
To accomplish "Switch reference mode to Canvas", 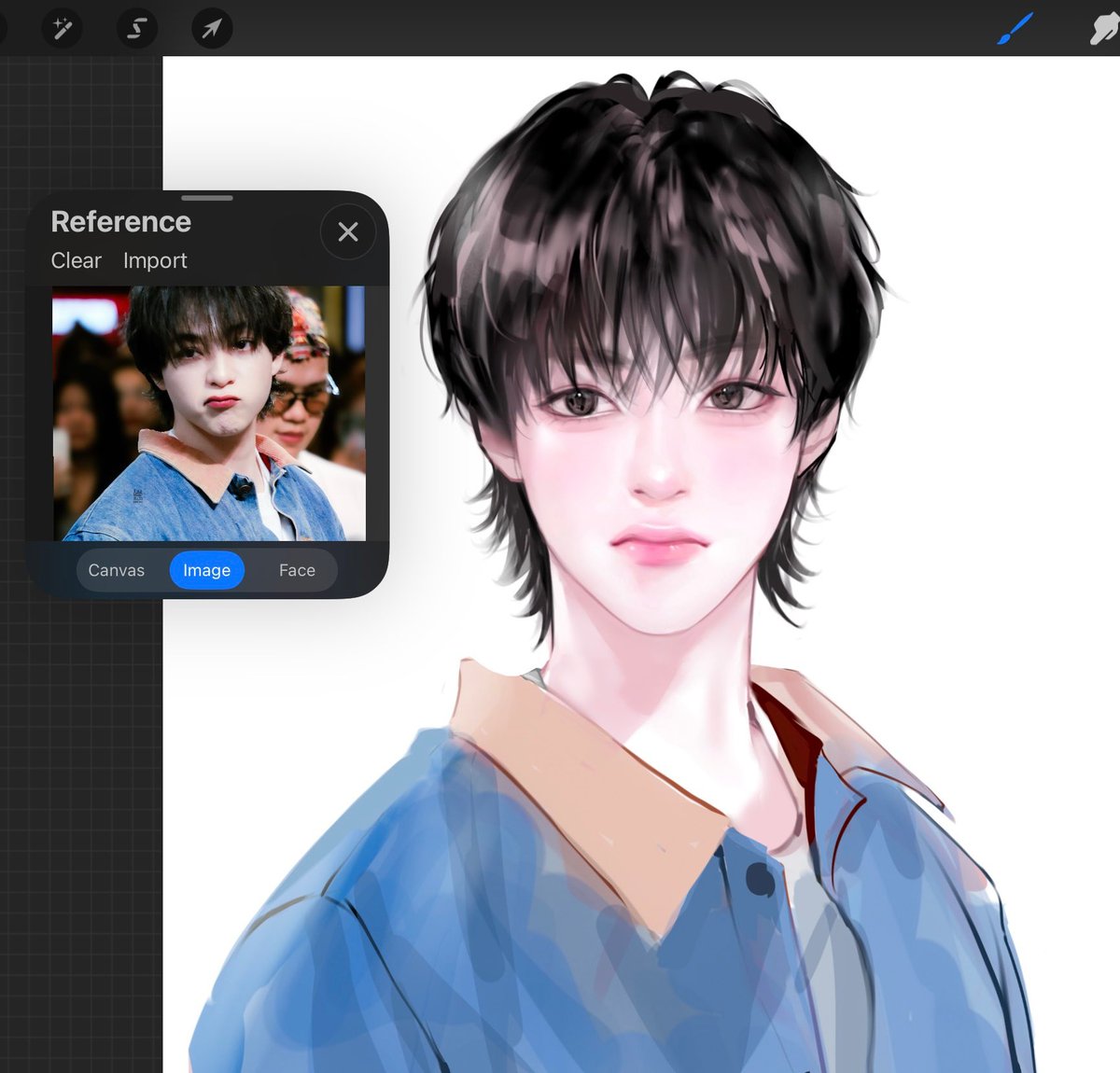I will tap(117, 570).
